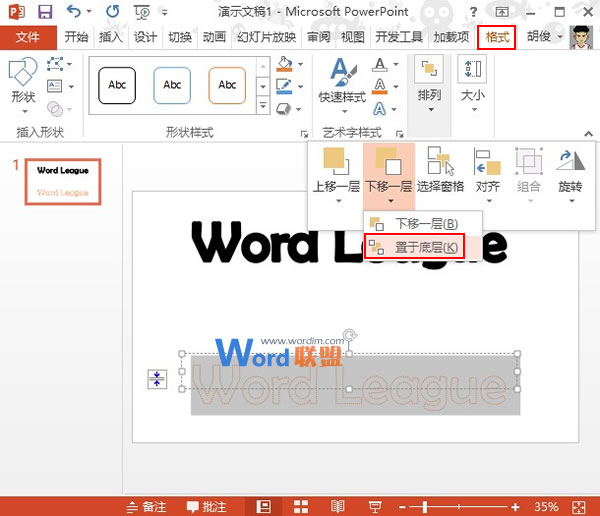
Task: Expand Shape Effects dropdown arrow
Action: click(298, 109)
